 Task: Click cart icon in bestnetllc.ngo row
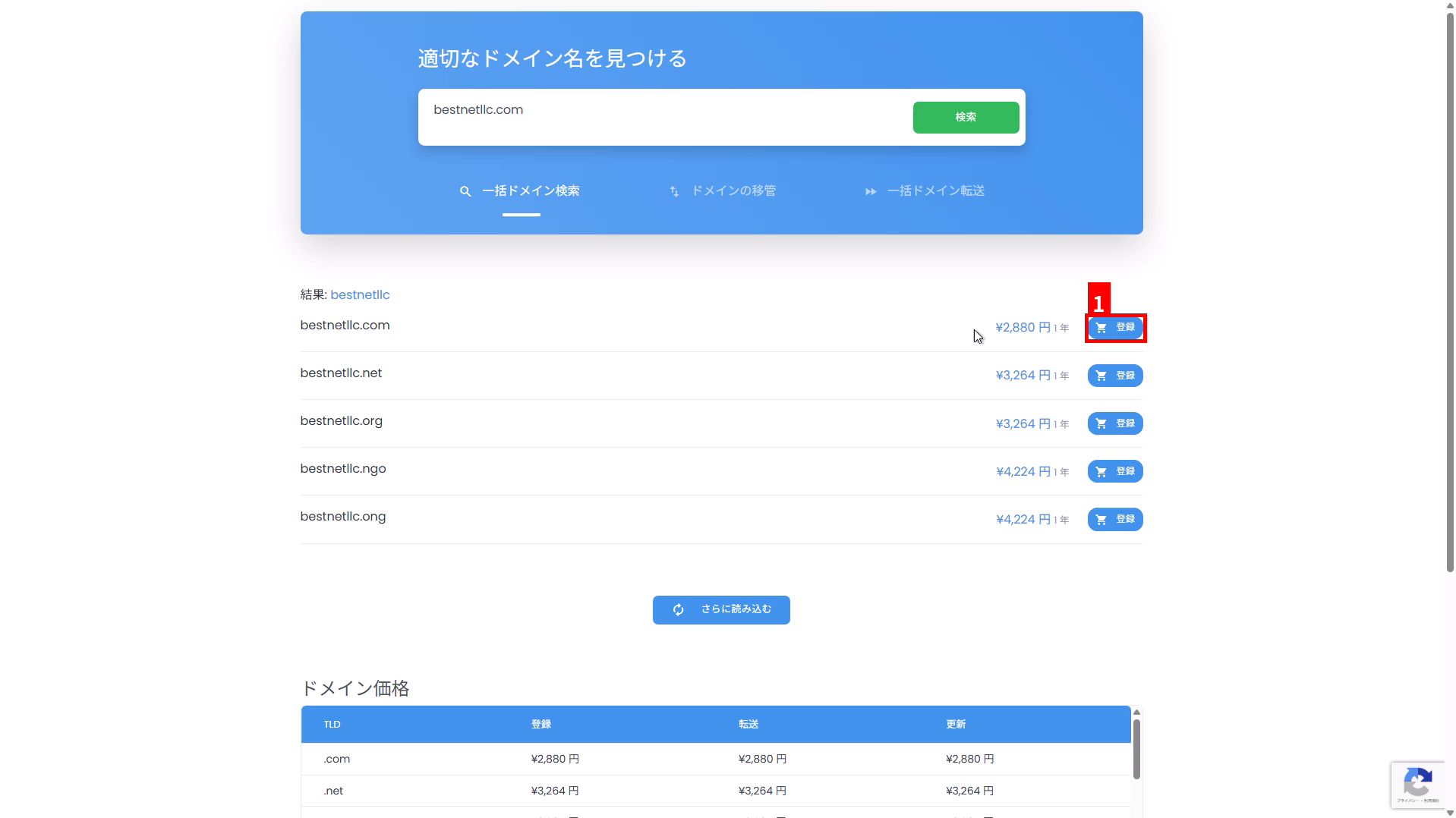pos(1101,471)
